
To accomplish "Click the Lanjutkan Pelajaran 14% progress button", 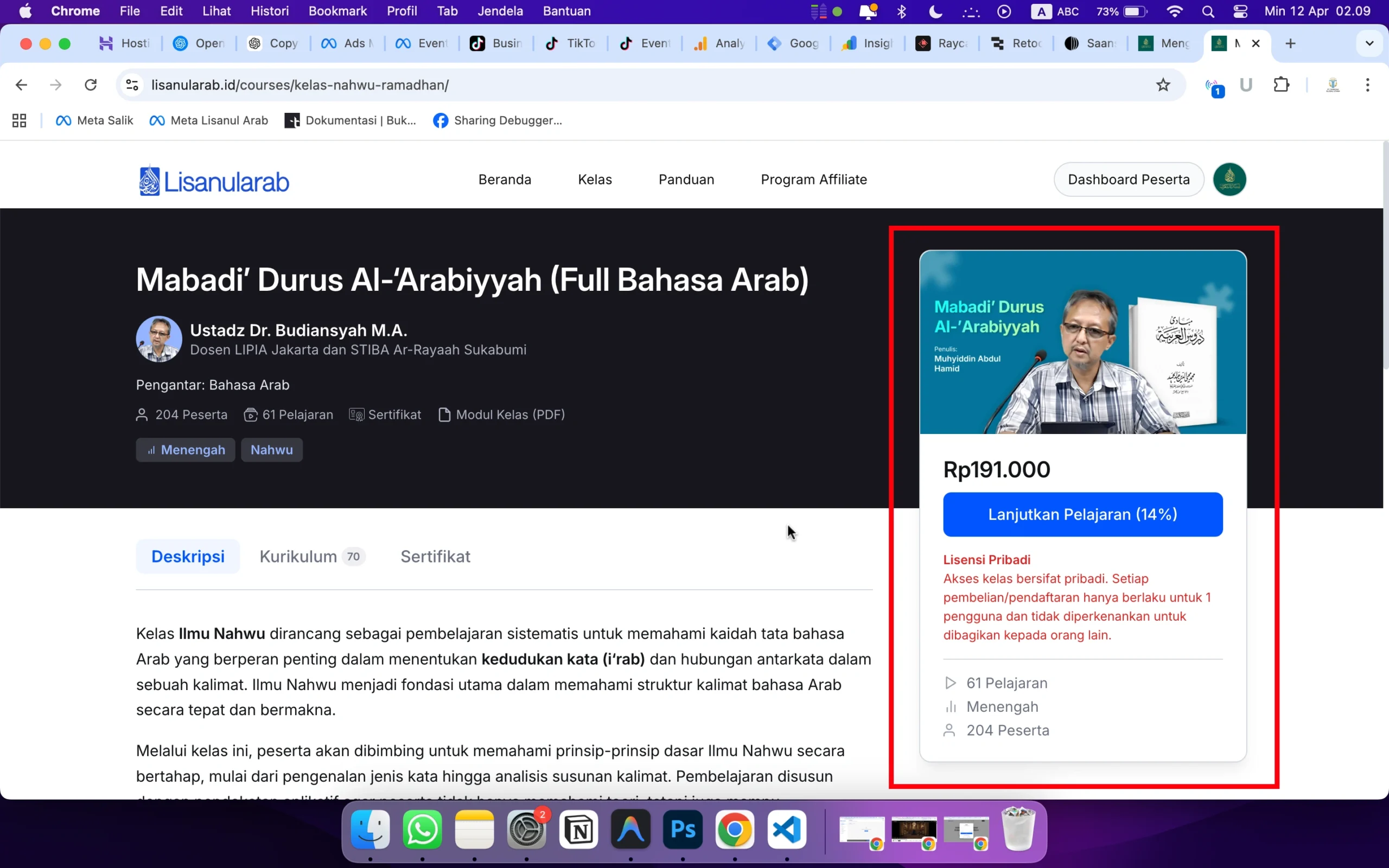I will [x=1082, y=514].
